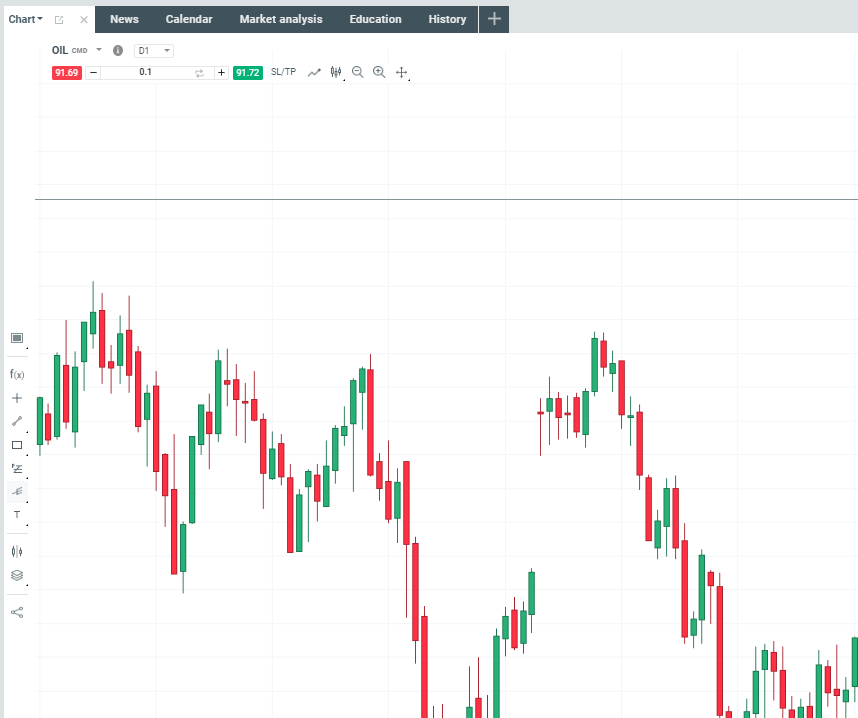Click the red 91.69 sell button
Image resolution: width=858 pixels, height=718 pixels.
[67, 73]
